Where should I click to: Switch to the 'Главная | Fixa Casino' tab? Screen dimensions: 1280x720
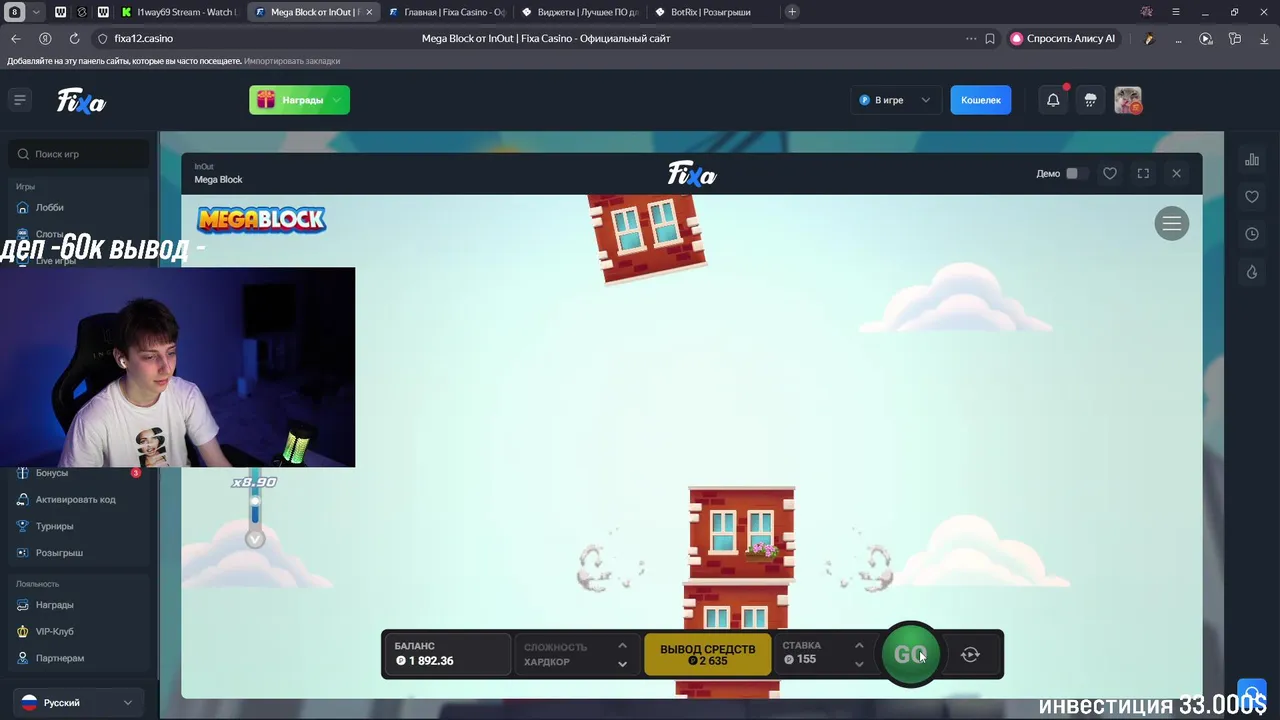click(x=447, y=12)
